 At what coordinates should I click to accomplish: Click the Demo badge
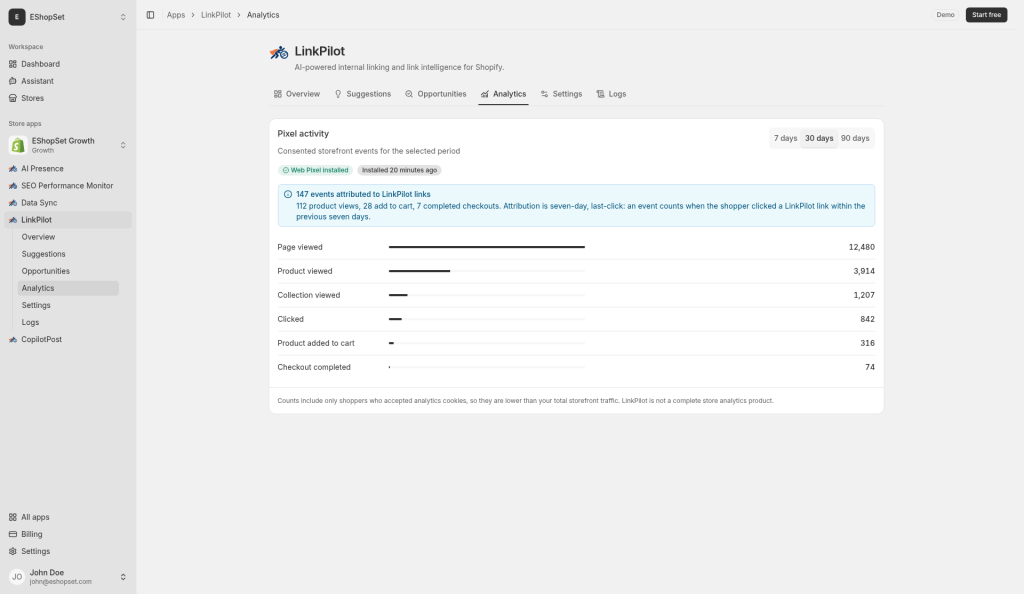click(945, 15)
